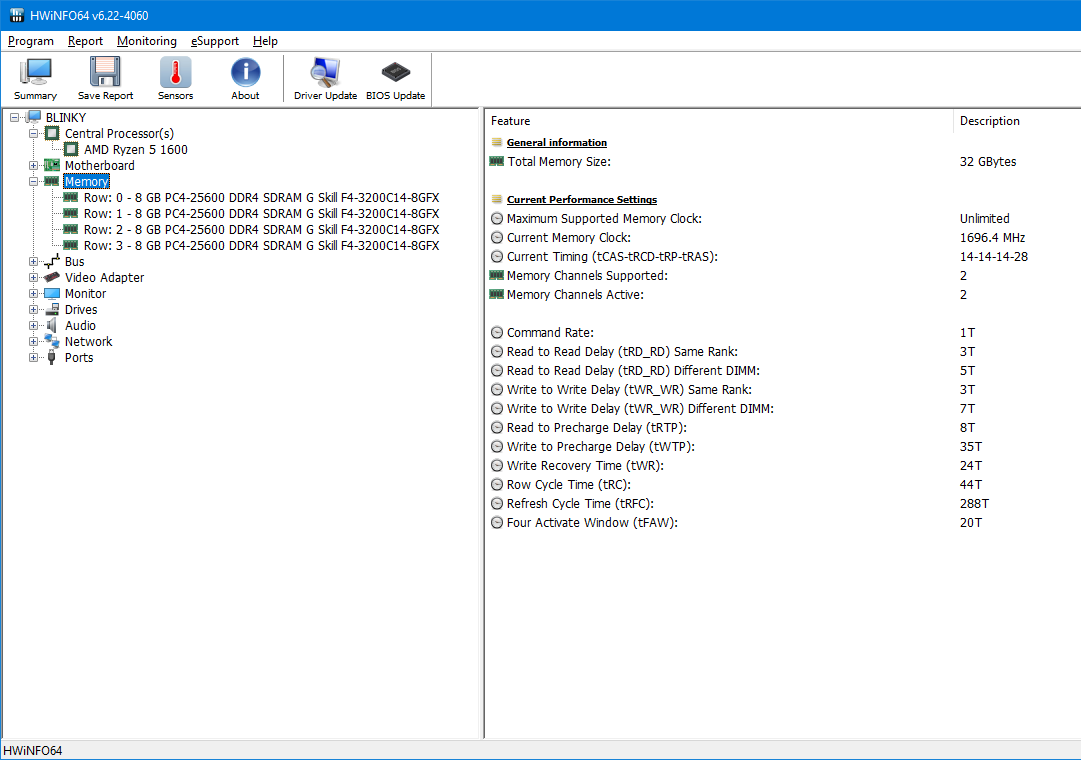The image size is (1081, 760).
Task: Expand the Ports node
Action: tap(33, 357)
